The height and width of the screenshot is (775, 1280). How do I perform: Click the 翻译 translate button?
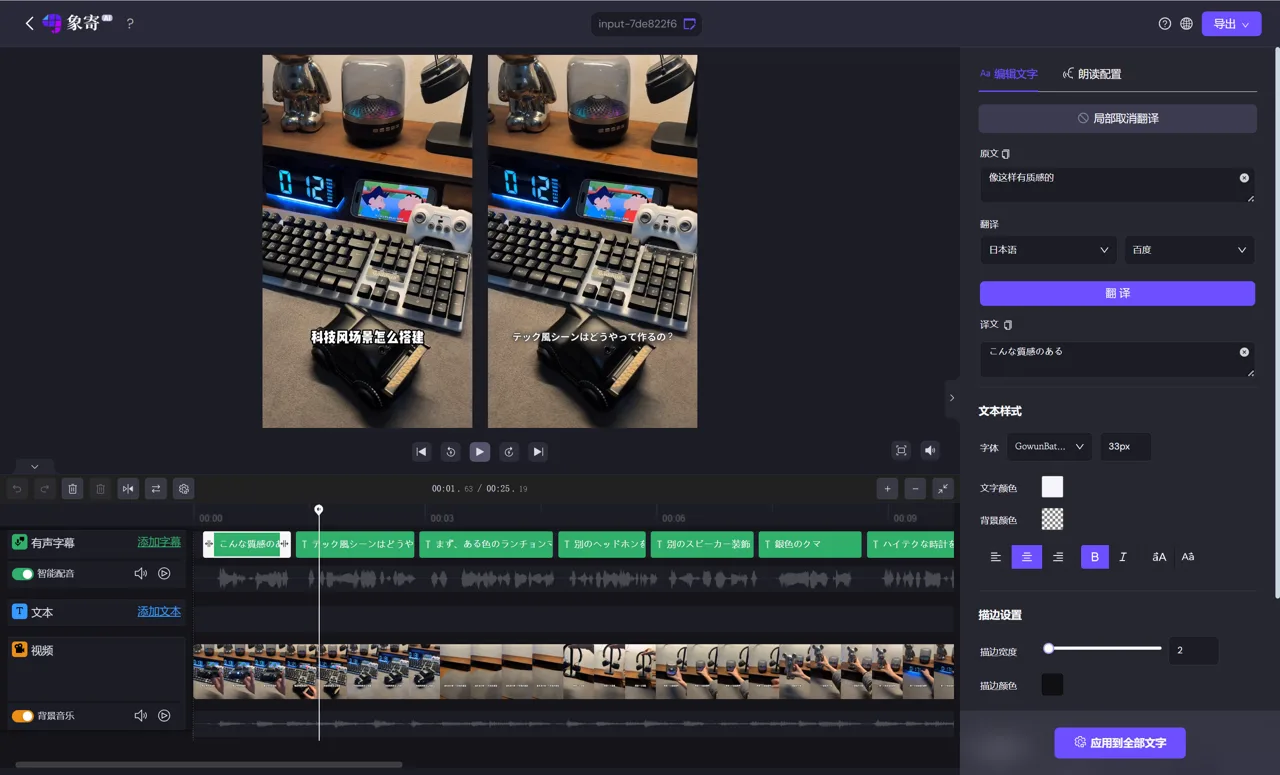[1117, 293]
